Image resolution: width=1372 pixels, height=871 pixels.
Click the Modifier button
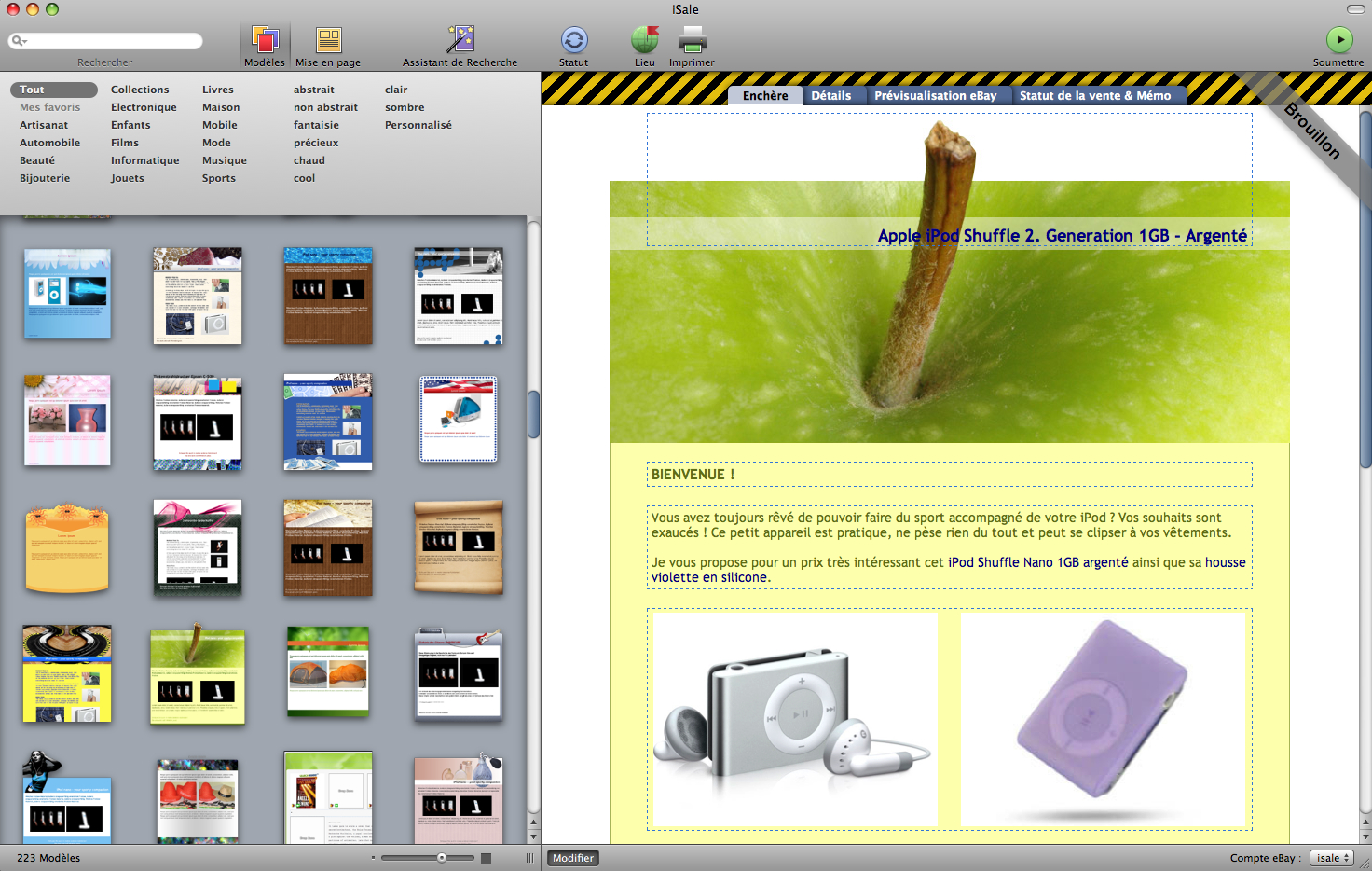pyautogui.click(x=572, y=858)
